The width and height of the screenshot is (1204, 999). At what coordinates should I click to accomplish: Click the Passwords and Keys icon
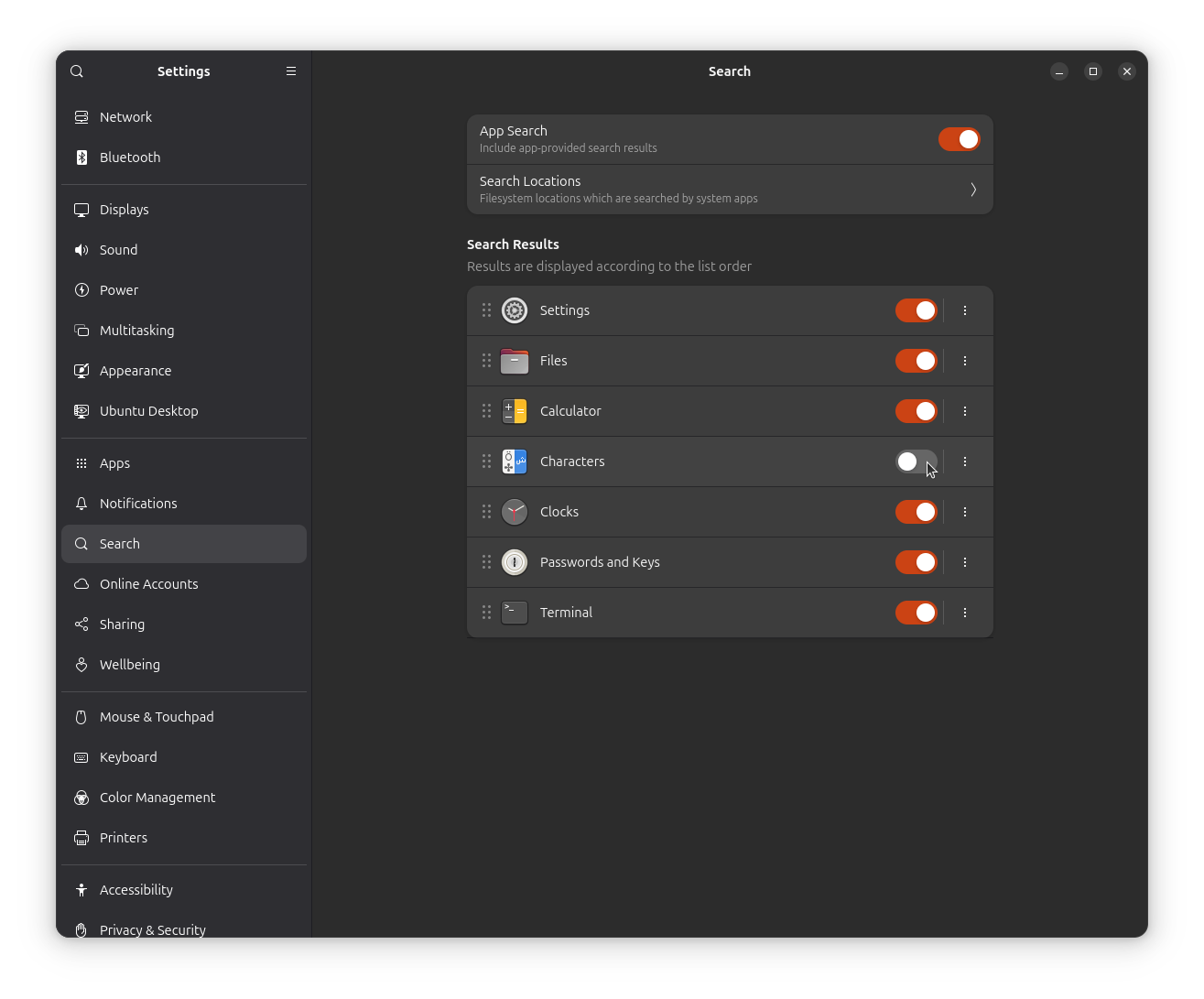click(515, 562)
